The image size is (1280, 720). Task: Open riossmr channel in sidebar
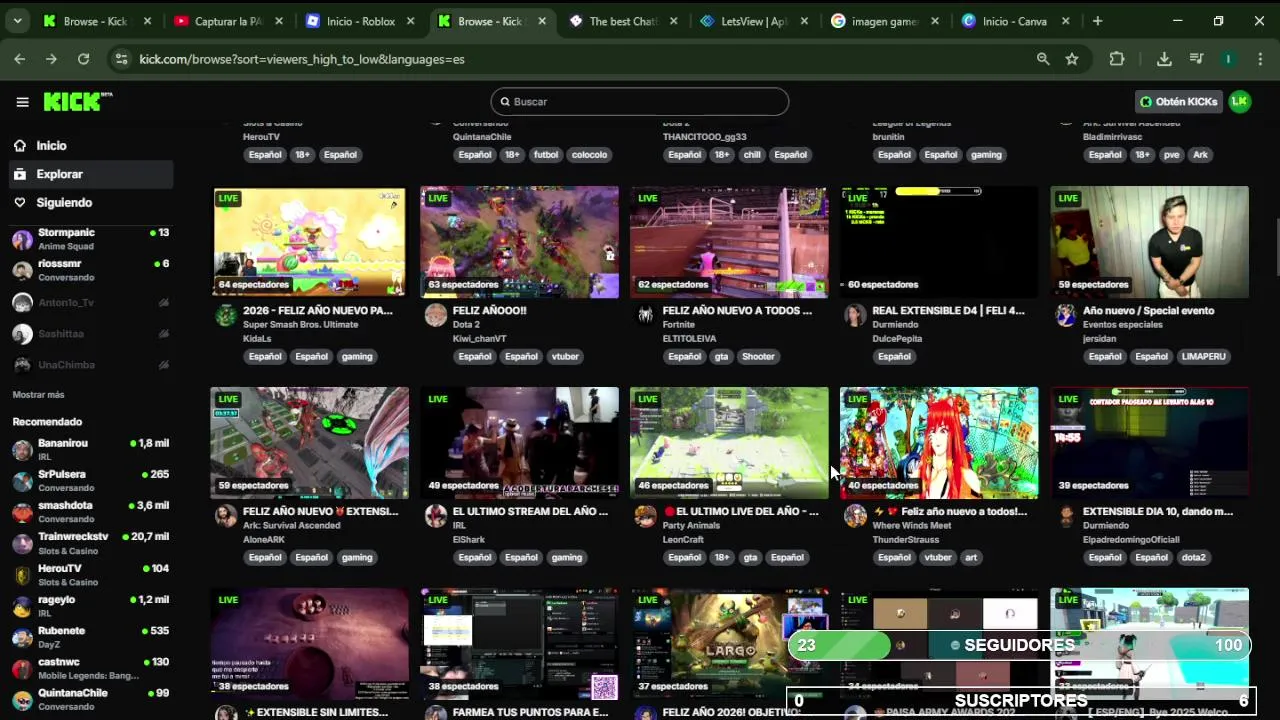[x=90, y=270]
